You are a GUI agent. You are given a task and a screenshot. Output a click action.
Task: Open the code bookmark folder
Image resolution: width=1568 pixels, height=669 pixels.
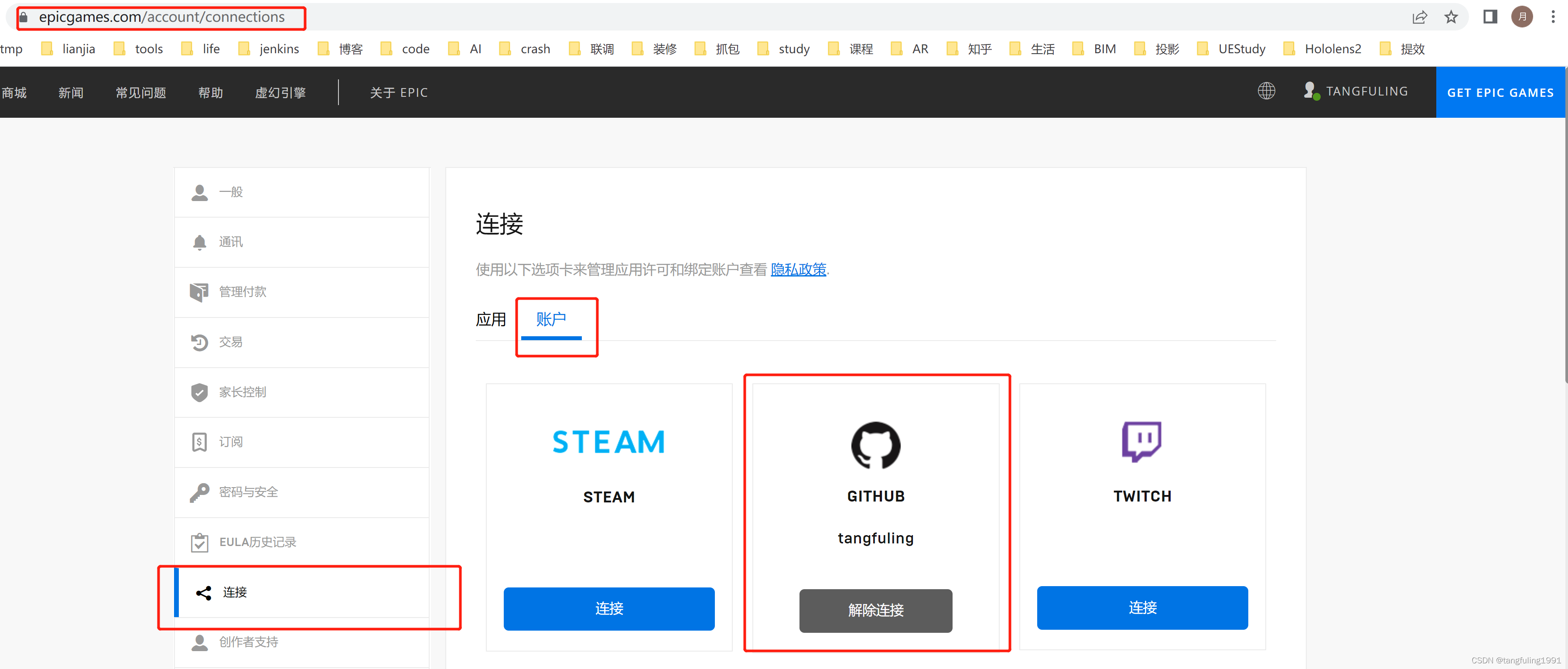click(404, 49)
